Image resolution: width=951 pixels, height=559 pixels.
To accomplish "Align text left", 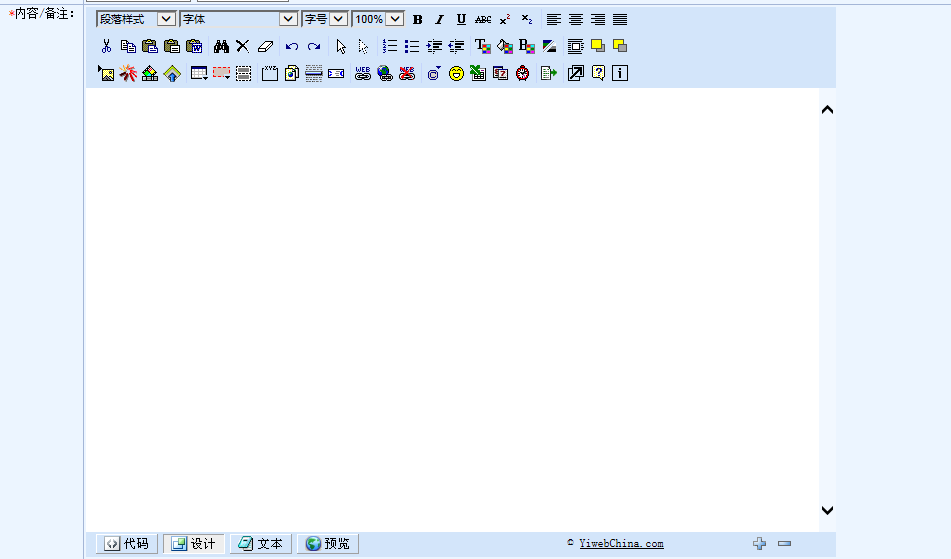I will pyautogui.click(x=554, y=19).
